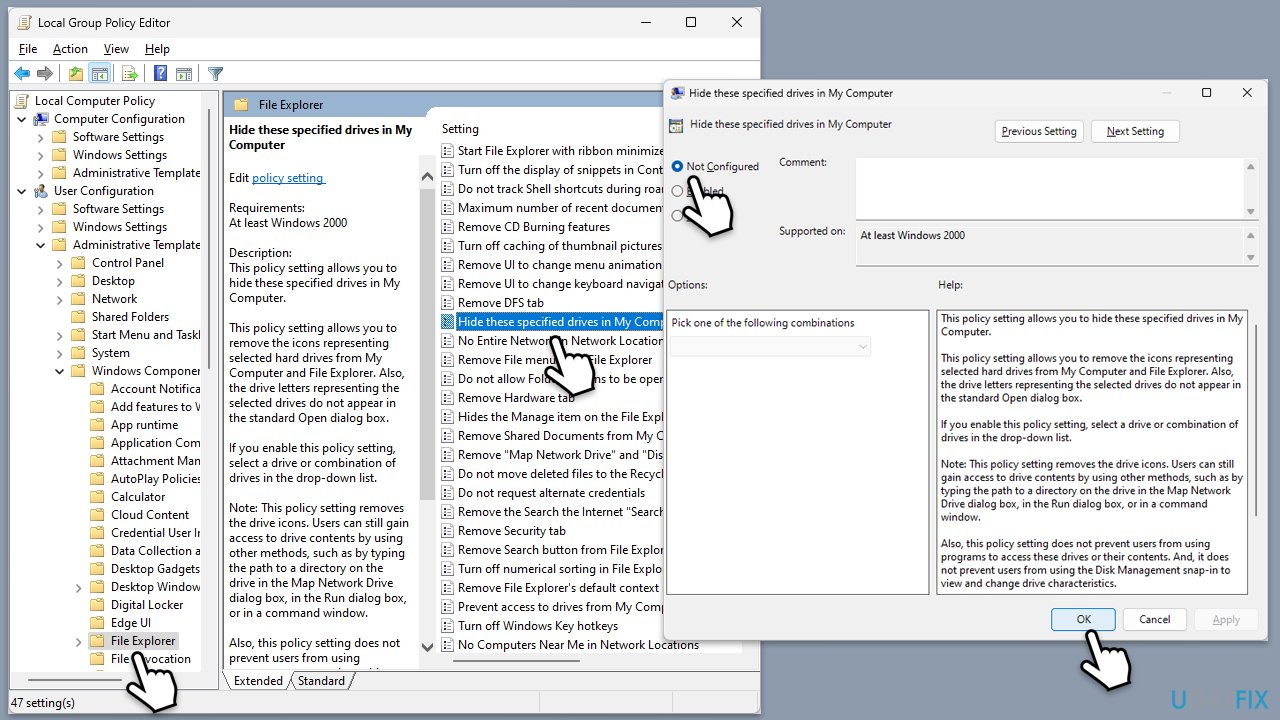
Task: Switch to the Extended tab
Action: tap(258, 681)
